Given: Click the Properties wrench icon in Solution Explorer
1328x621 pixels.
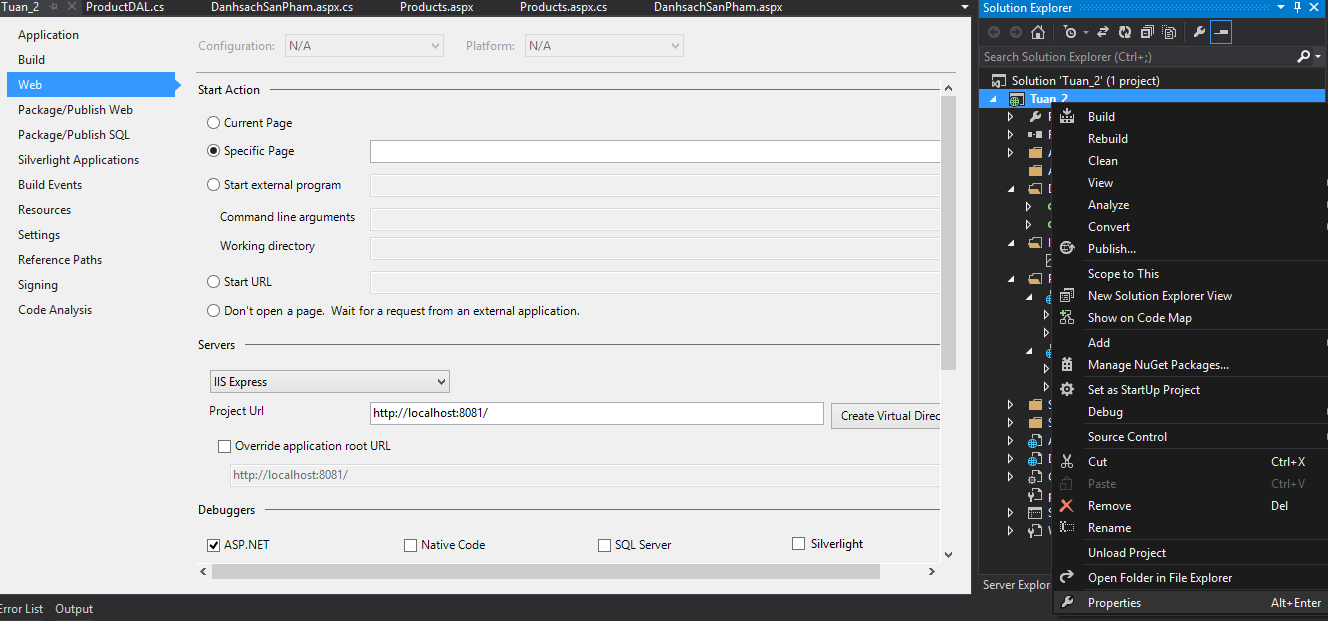Looking at the screenshot, I should click(x=1198, y=31).
